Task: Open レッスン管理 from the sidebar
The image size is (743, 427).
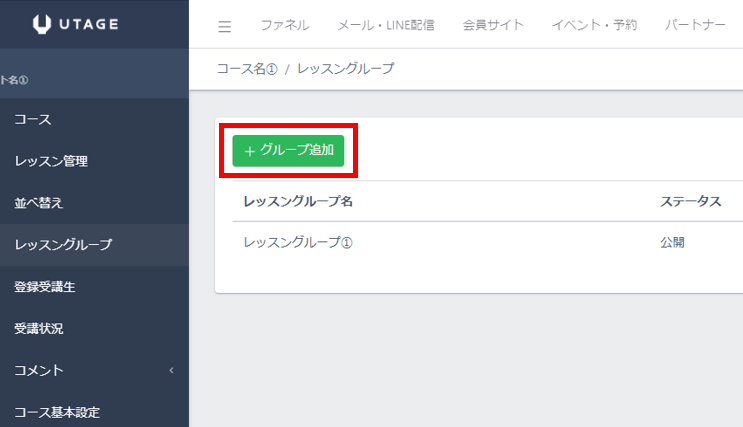Action: click(51, 161)
